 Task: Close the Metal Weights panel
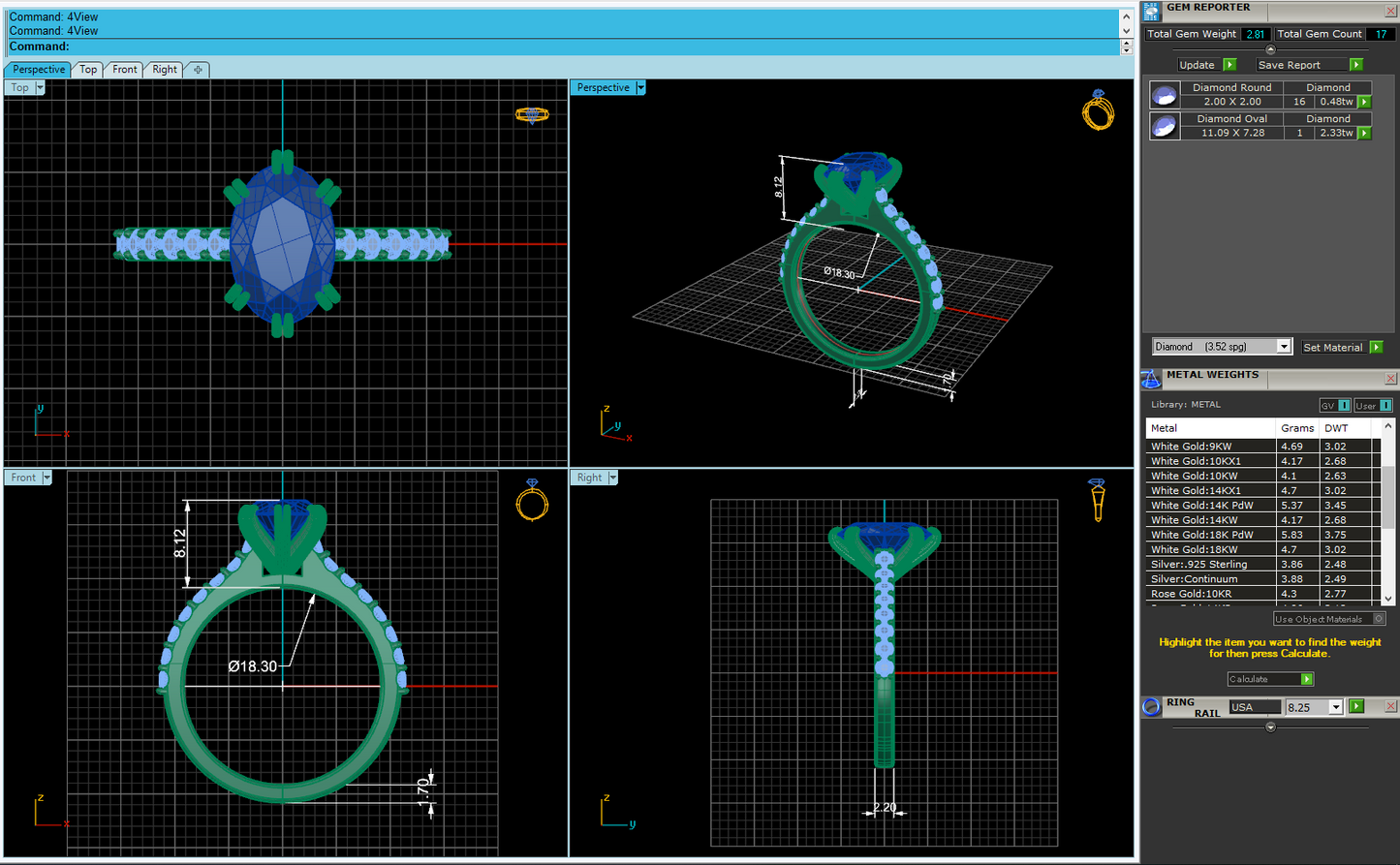(x=1391, y=379)
